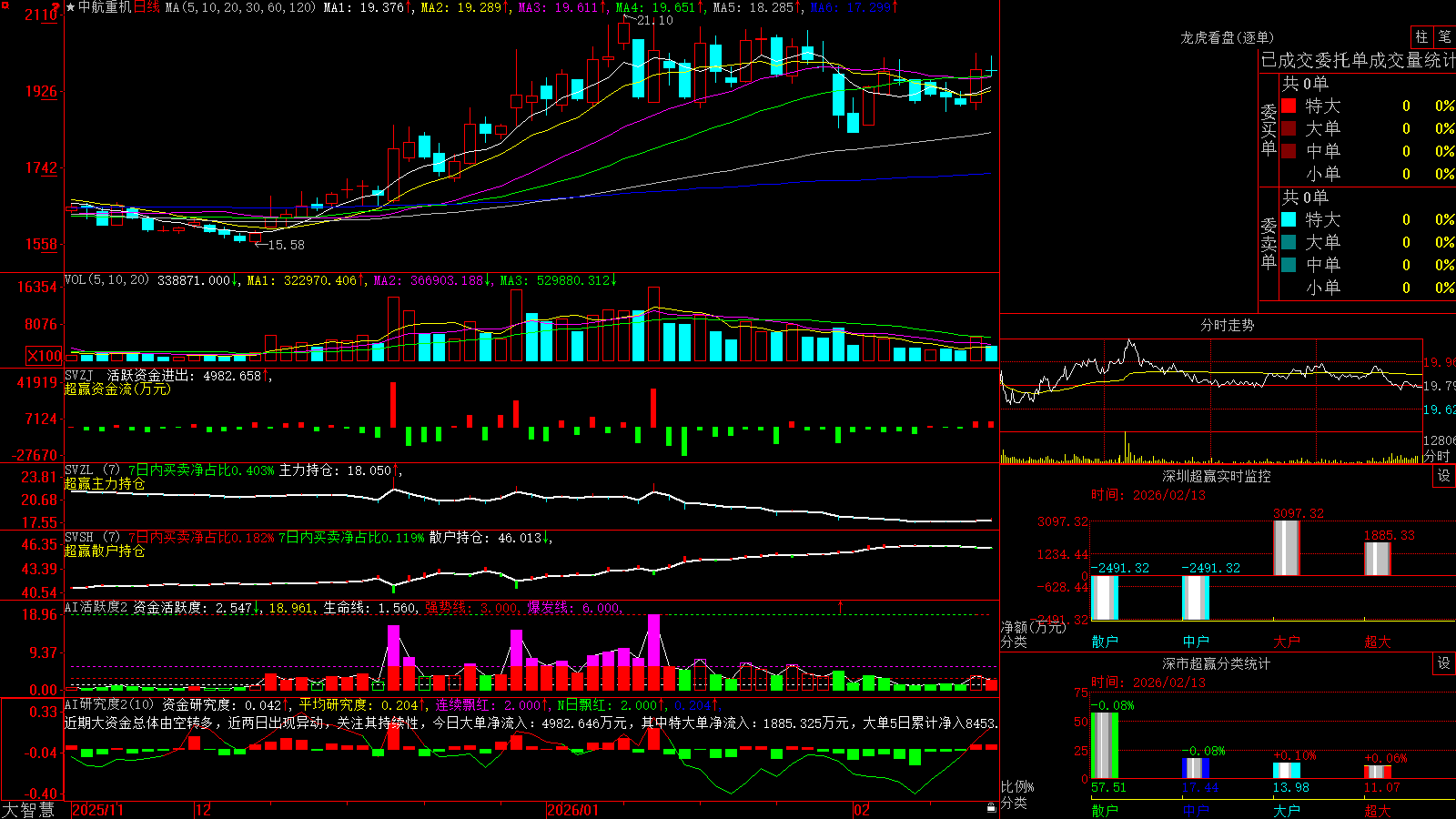
Task: Click the dark red 中单 buy order swatch
Action: point(1289,151)
